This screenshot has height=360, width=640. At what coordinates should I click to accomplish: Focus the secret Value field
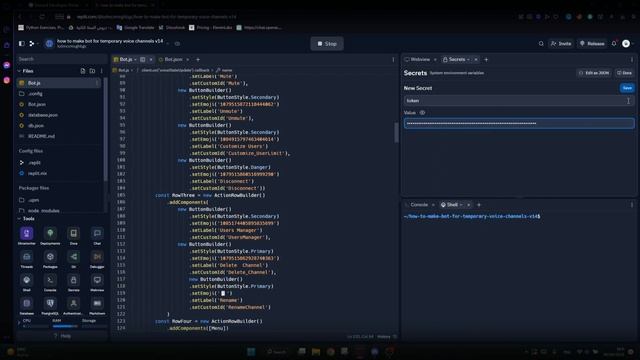click(519, 123)
